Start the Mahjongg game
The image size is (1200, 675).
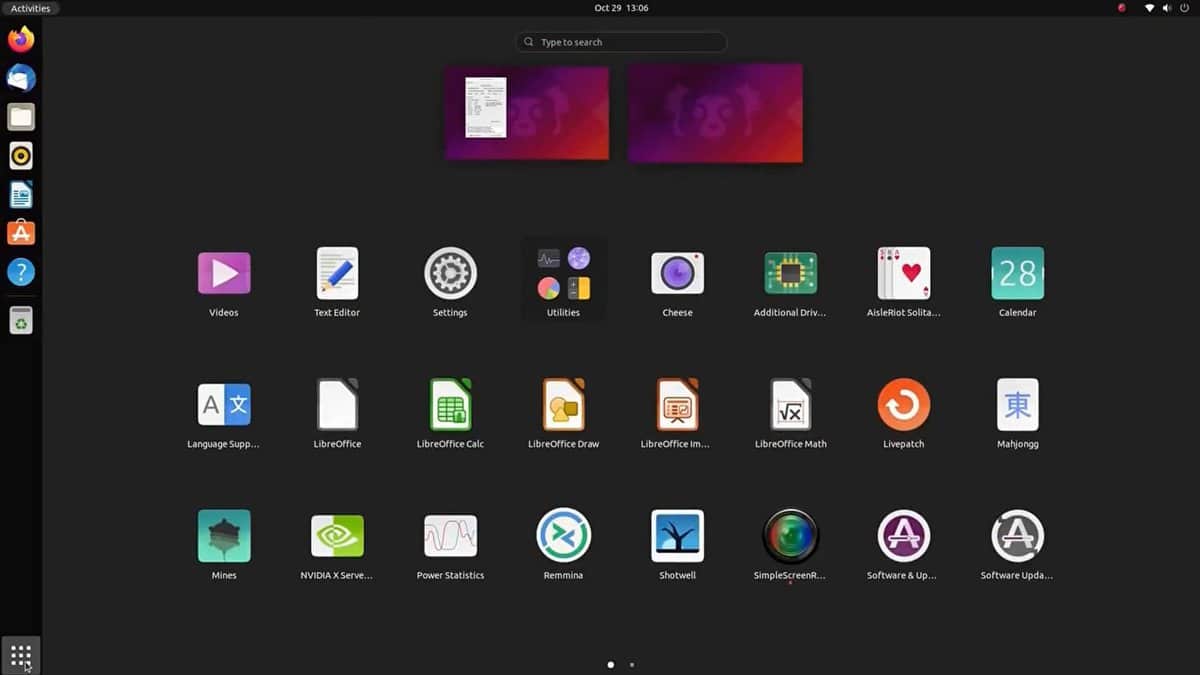point(1017,404)
